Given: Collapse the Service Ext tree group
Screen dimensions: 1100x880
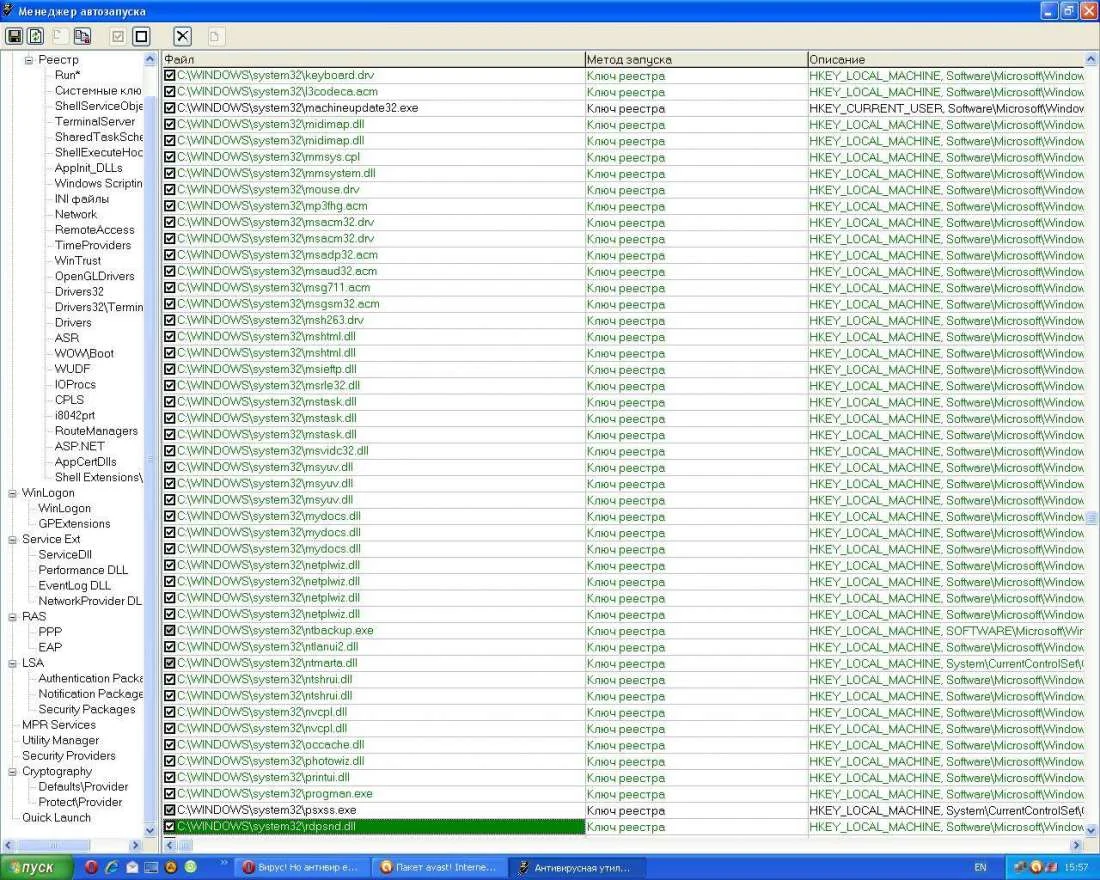Looking at the screenshot, I should (x=12, y=540).
